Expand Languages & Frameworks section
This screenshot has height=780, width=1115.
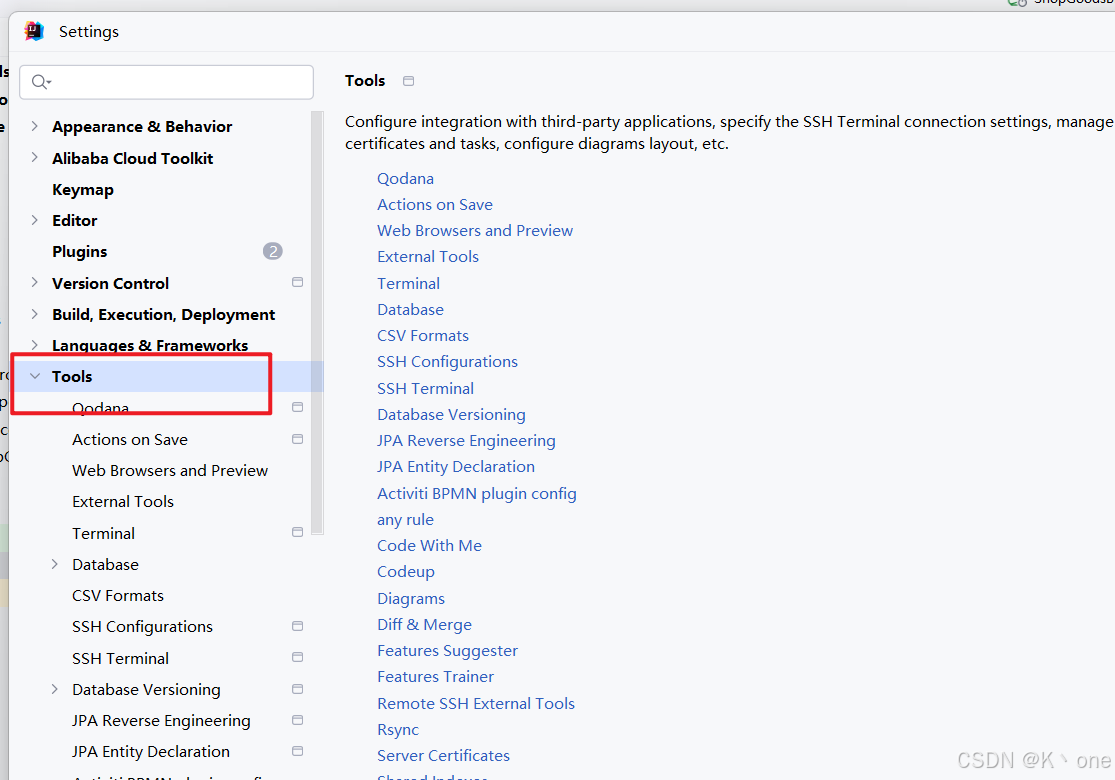(34, 345)
